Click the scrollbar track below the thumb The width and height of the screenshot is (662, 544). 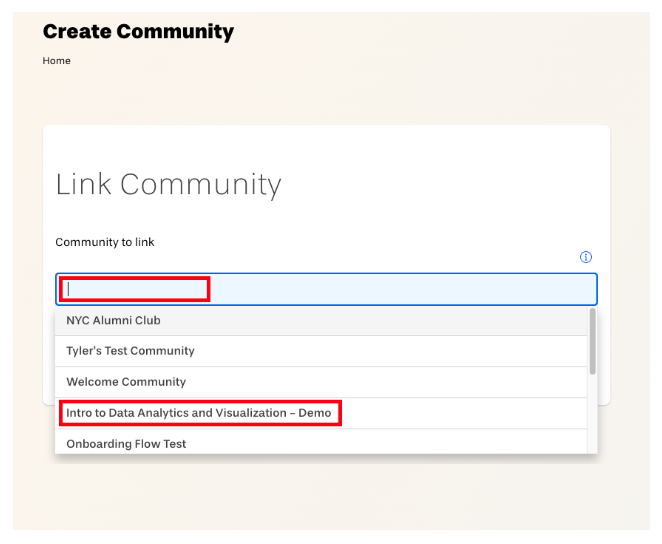pos(593,414)
